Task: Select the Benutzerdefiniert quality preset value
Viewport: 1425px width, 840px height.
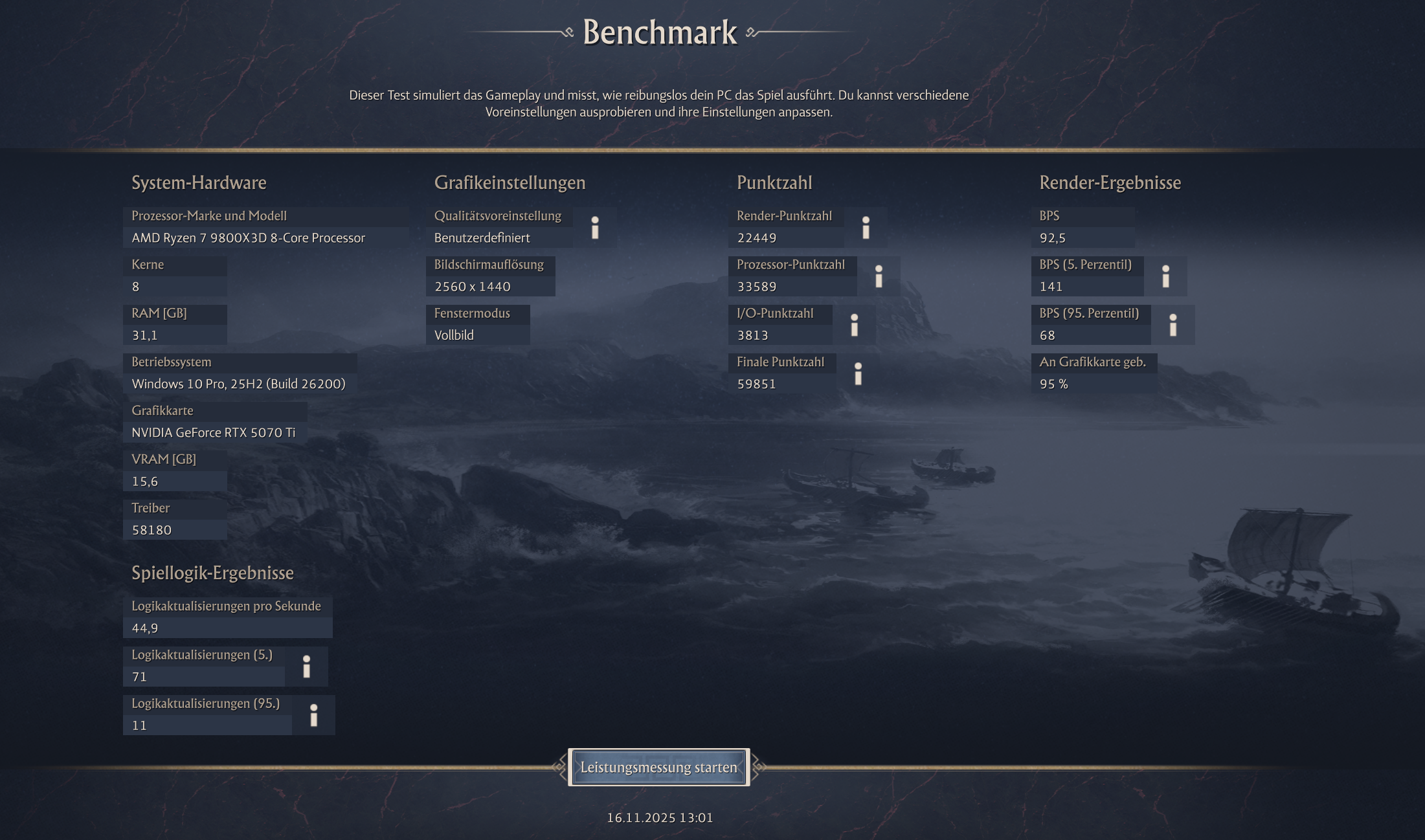Action: pos(482,238)
